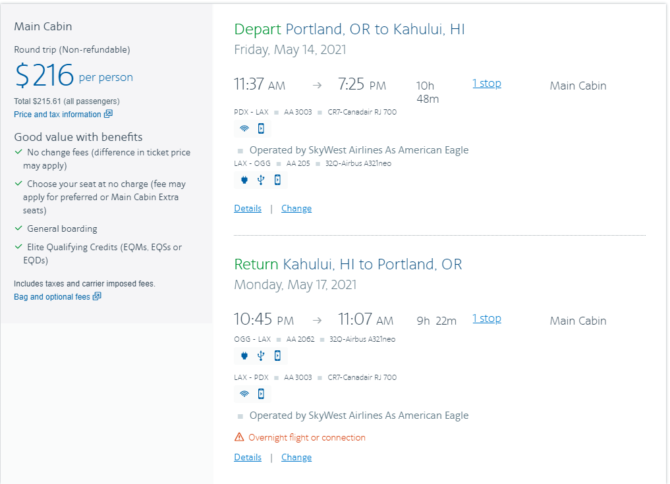
Task: Click power outlet icon on LAX-OGG segment
Action: pyautogui.click(x=244, y=180)
